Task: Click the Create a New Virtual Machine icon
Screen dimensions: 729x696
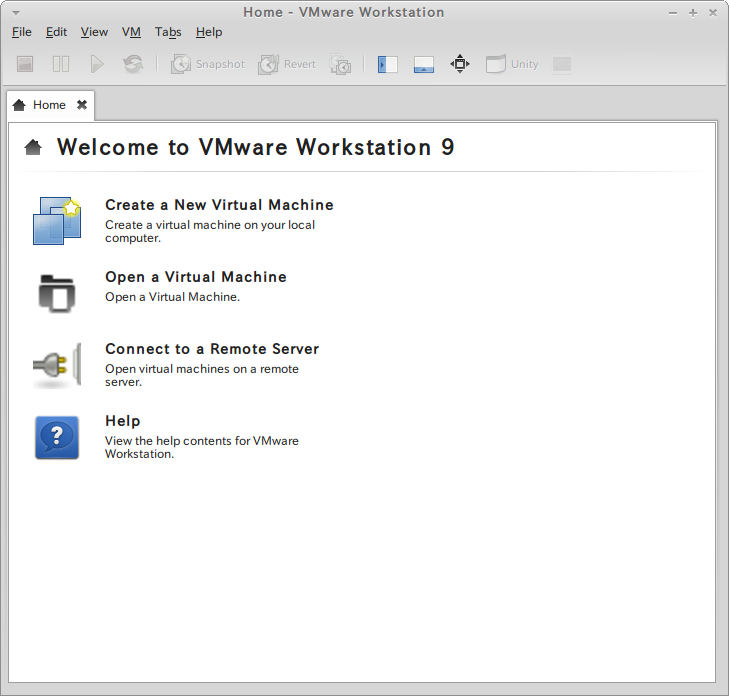Action: coord(57,220)
